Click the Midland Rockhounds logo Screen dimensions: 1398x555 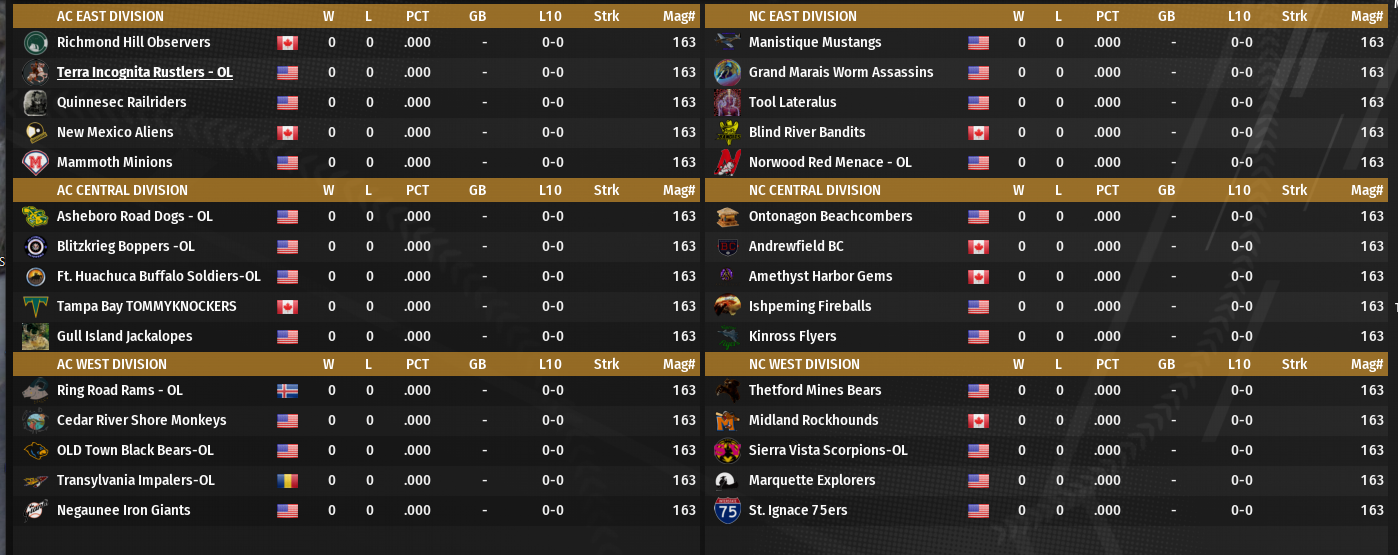[x=727, y=420]
